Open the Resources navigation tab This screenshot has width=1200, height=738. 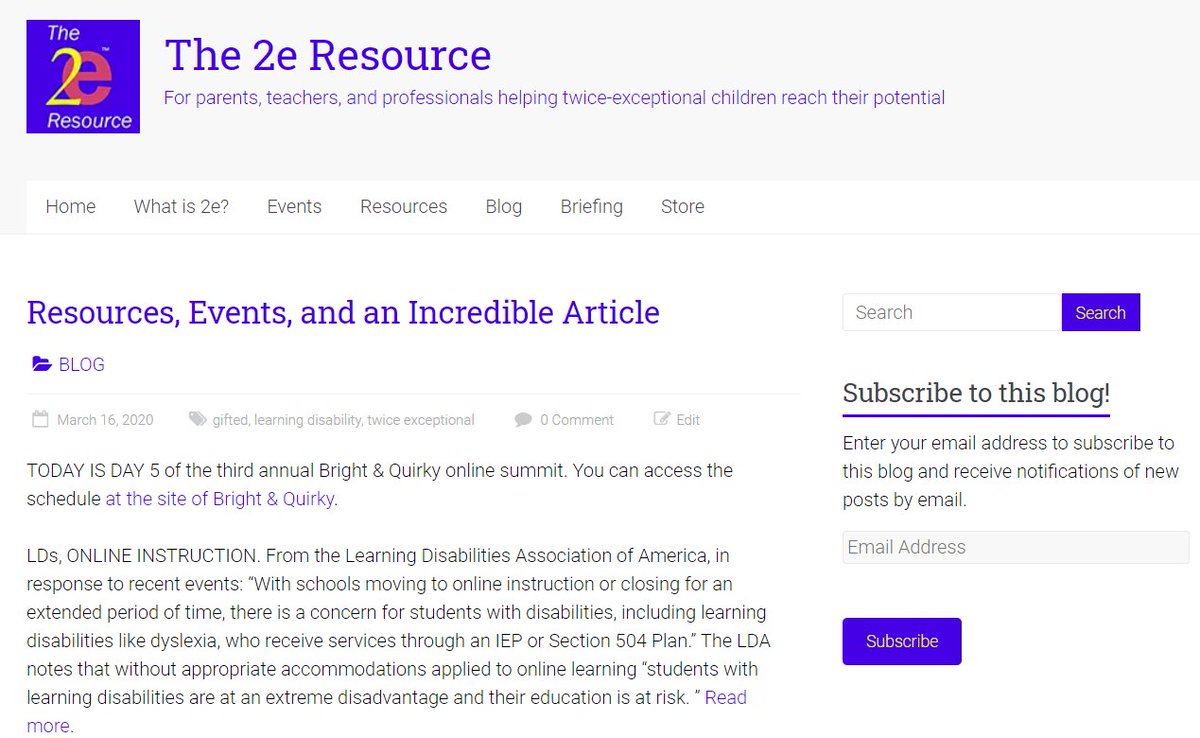coord(403,207)
